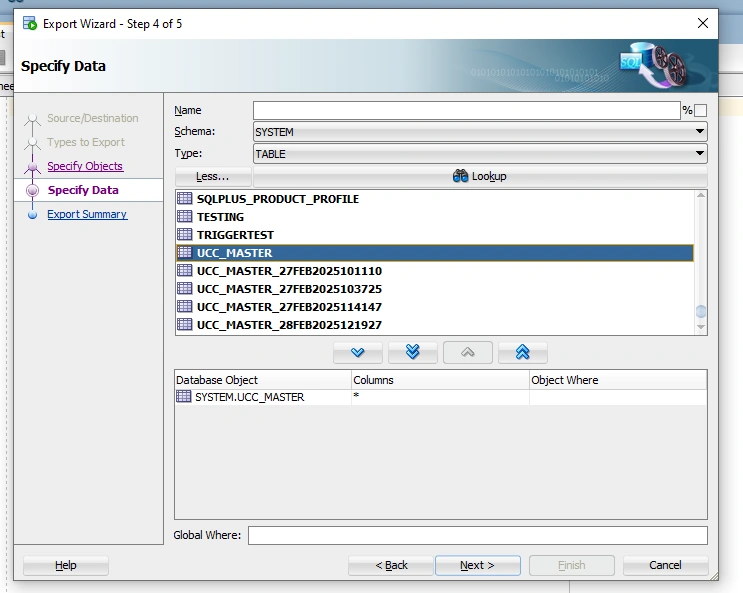Jump to the Export Summary step
743x593 pixels.
point(87,214)
